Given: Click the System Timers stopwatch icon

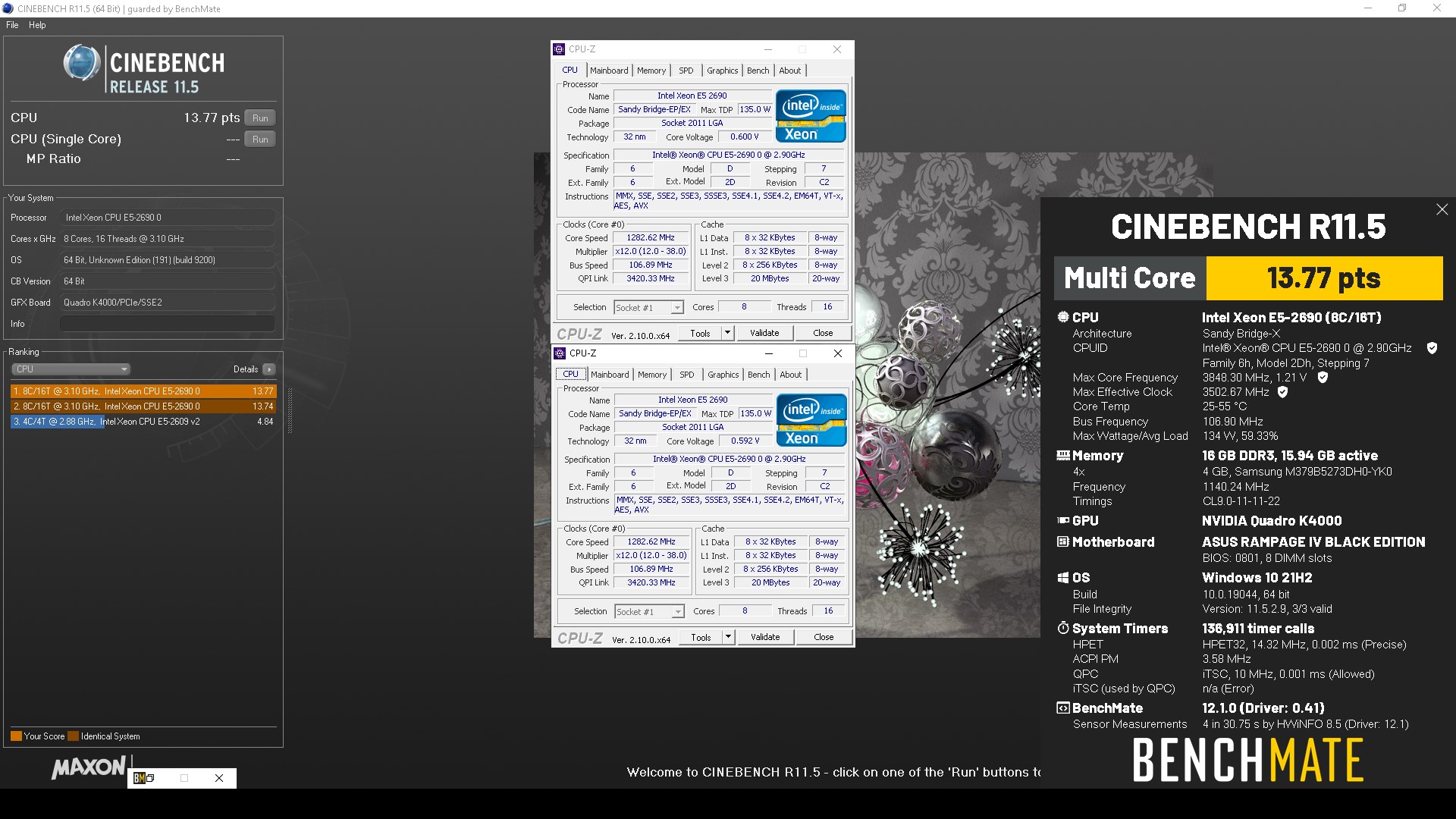Looking at the screenshot, I should click(1063, 629).
